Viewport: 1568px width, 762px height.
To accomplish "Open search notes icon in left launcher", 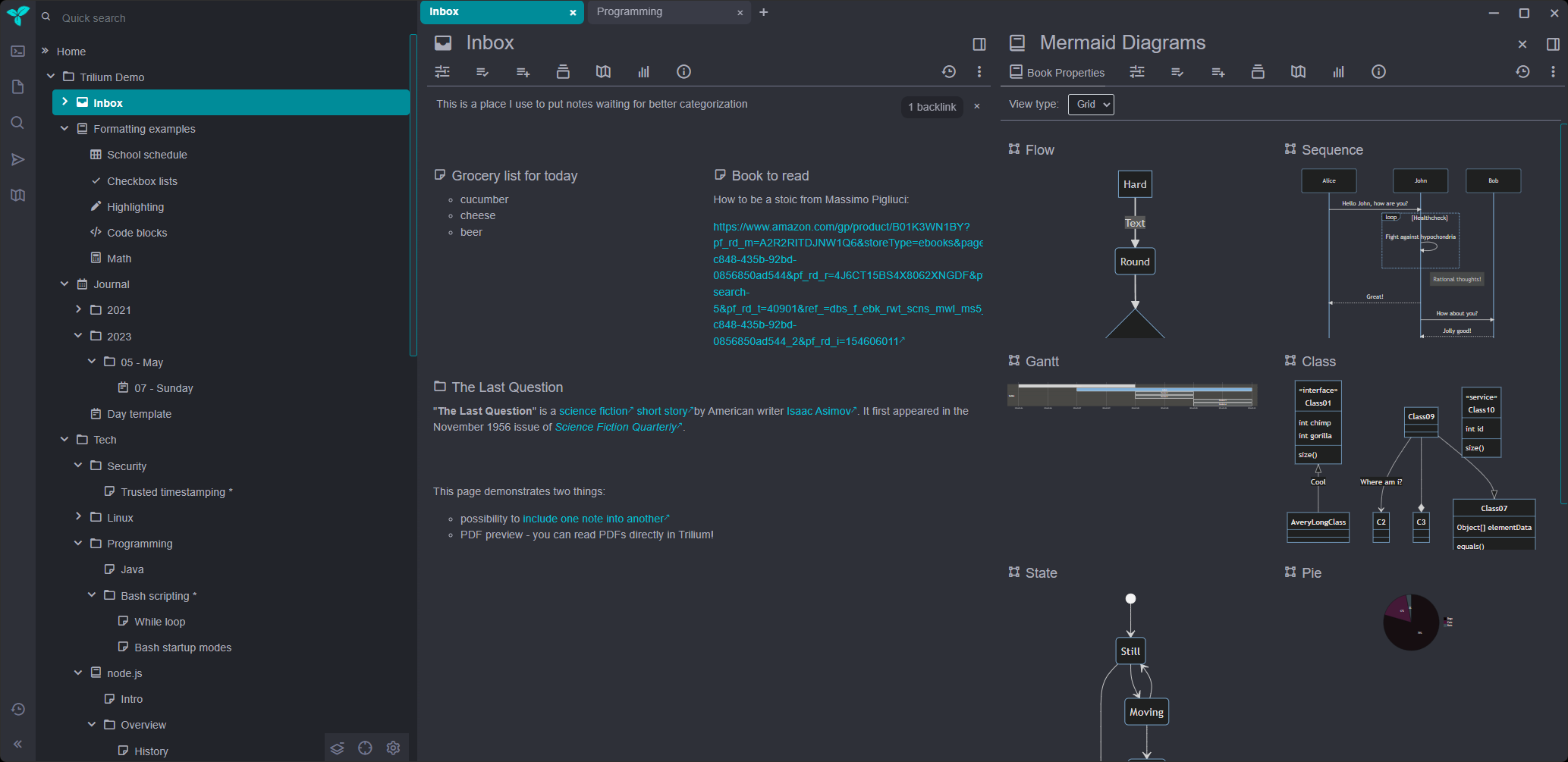I will [x=18, y=123].
